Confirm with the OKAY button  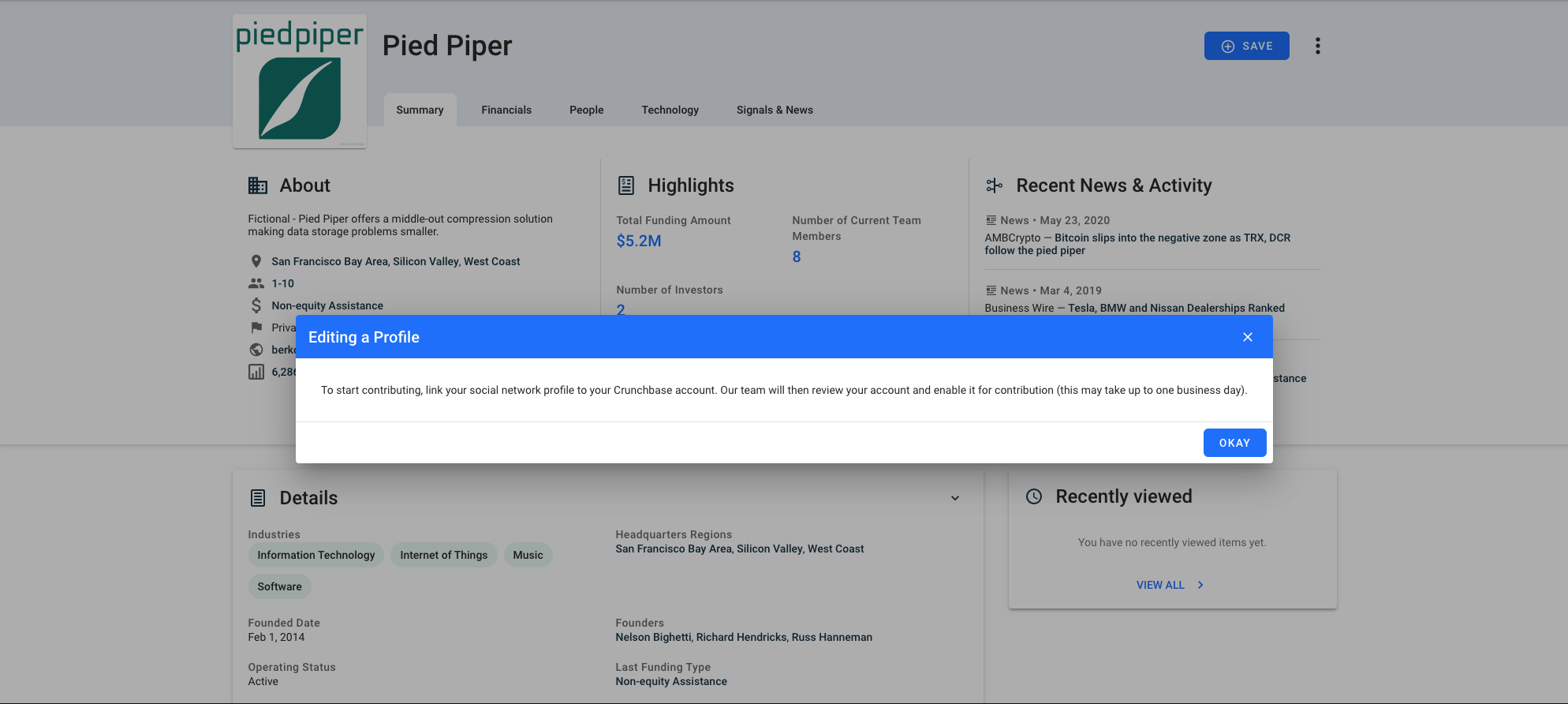click(1234, 443)
